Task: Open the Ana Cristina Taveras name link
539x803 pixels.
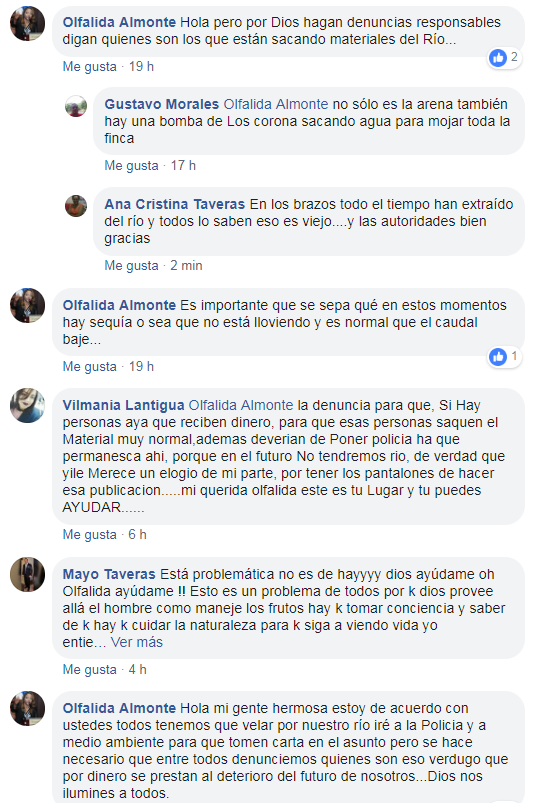Action: tap(175, 204)
